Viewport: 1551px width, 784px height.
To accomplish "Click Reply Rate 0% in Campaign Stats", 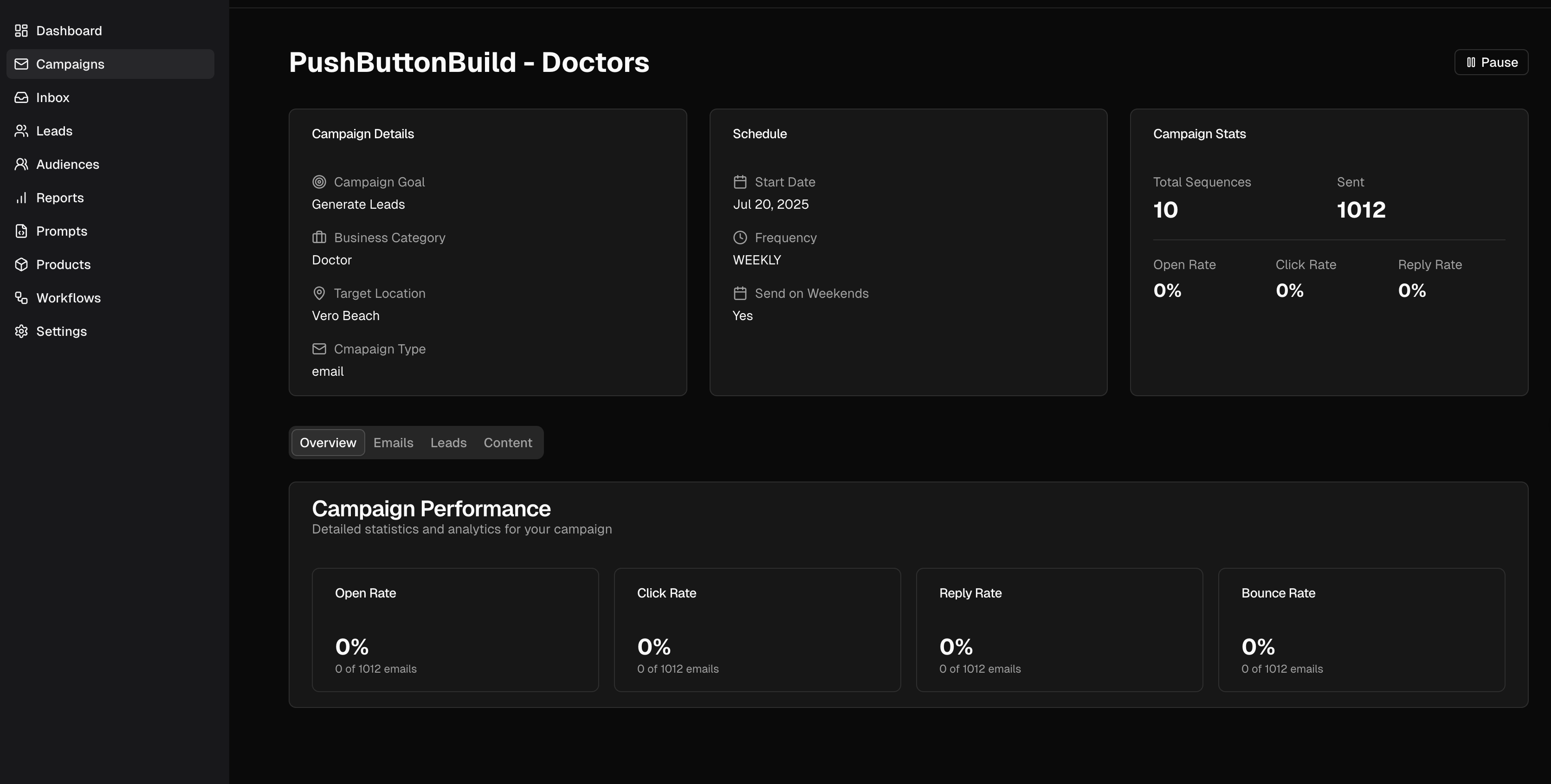I will tap(1412, 290).
